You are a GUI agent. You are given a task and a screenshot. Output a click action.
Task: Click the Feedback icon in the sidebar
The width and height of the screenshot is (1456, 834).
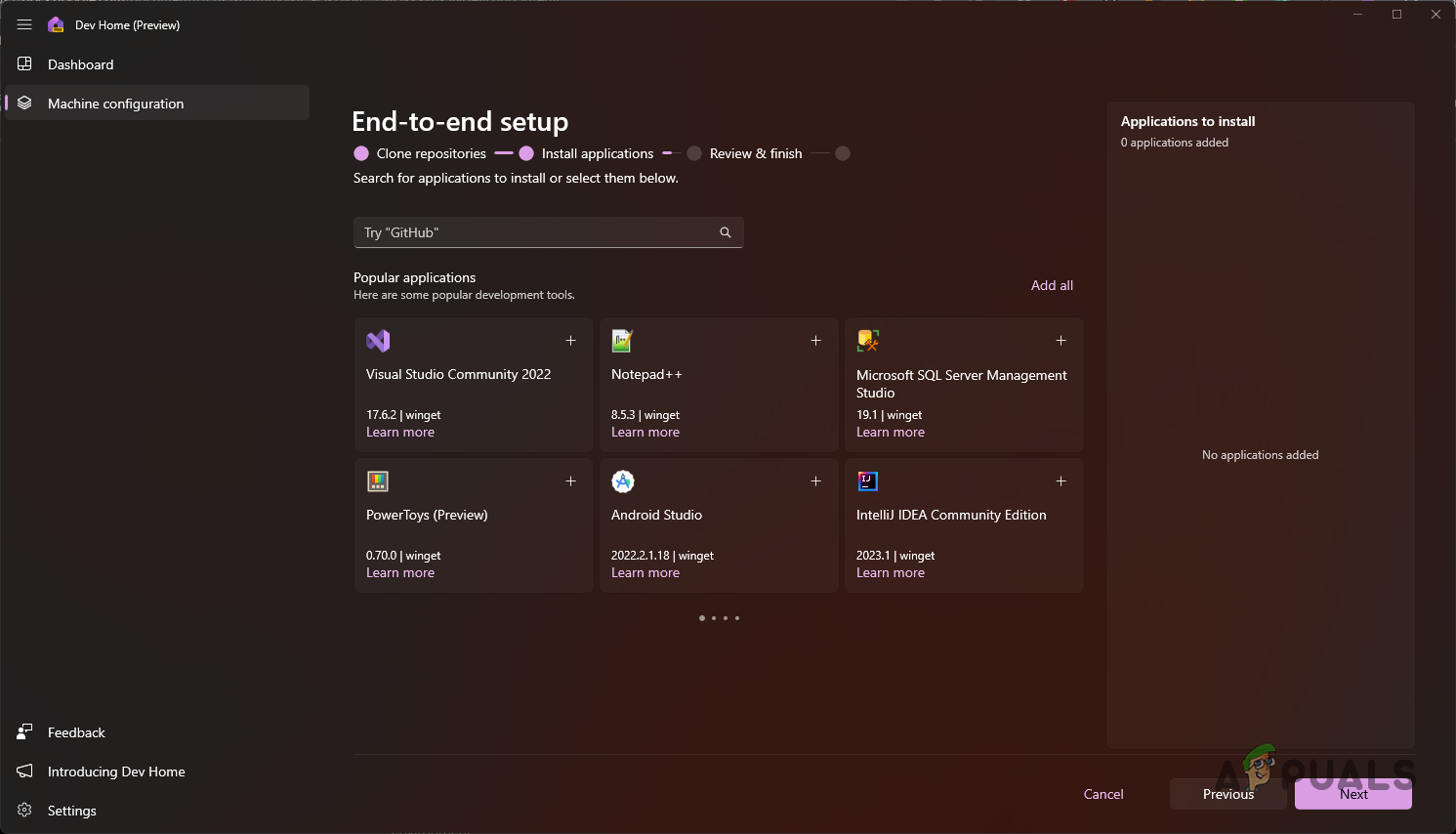pos(22,731)
